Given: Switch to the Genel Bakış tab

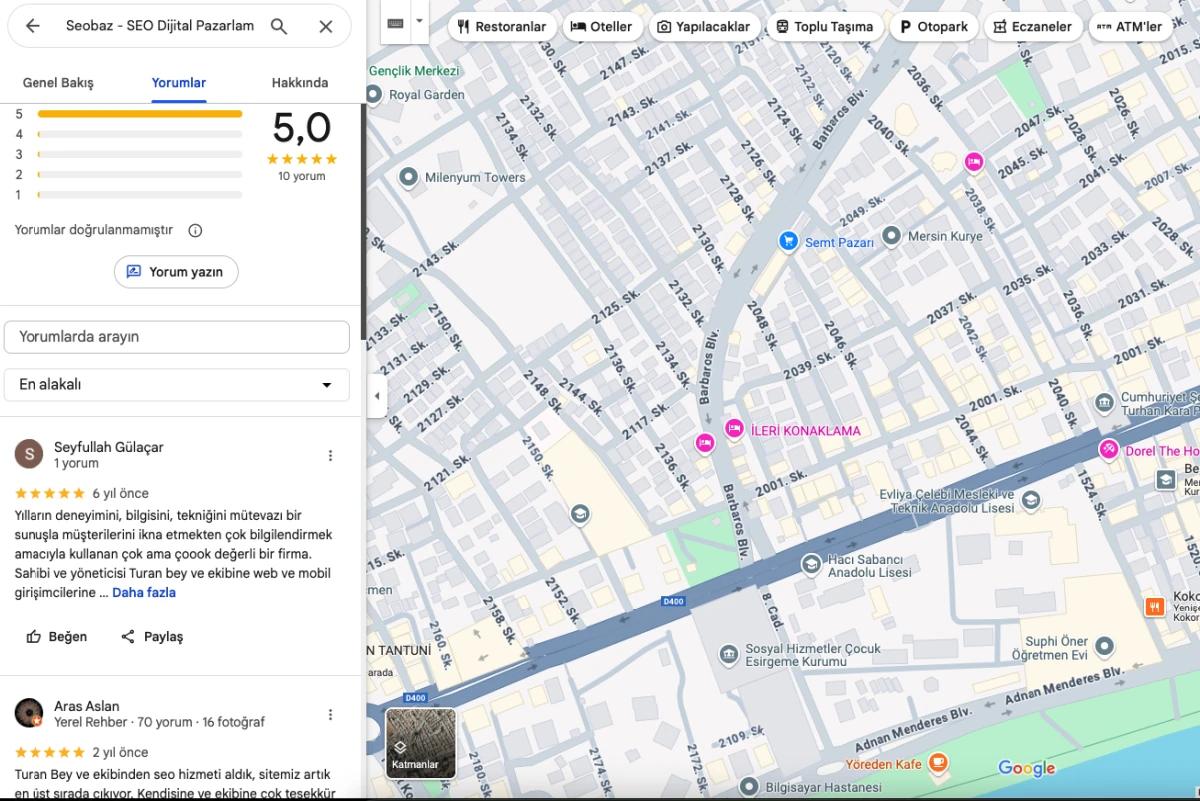Looking at the screenshot, I should point(58,83).
